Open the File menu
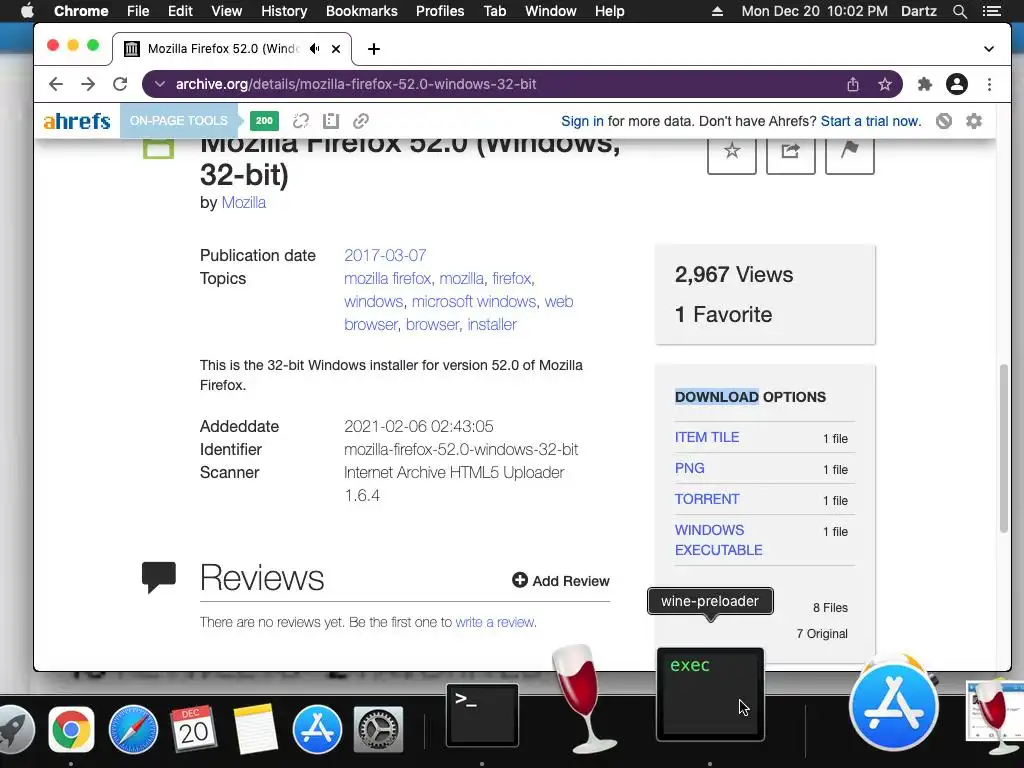The image size is (1024, 768). pos(138,11)
